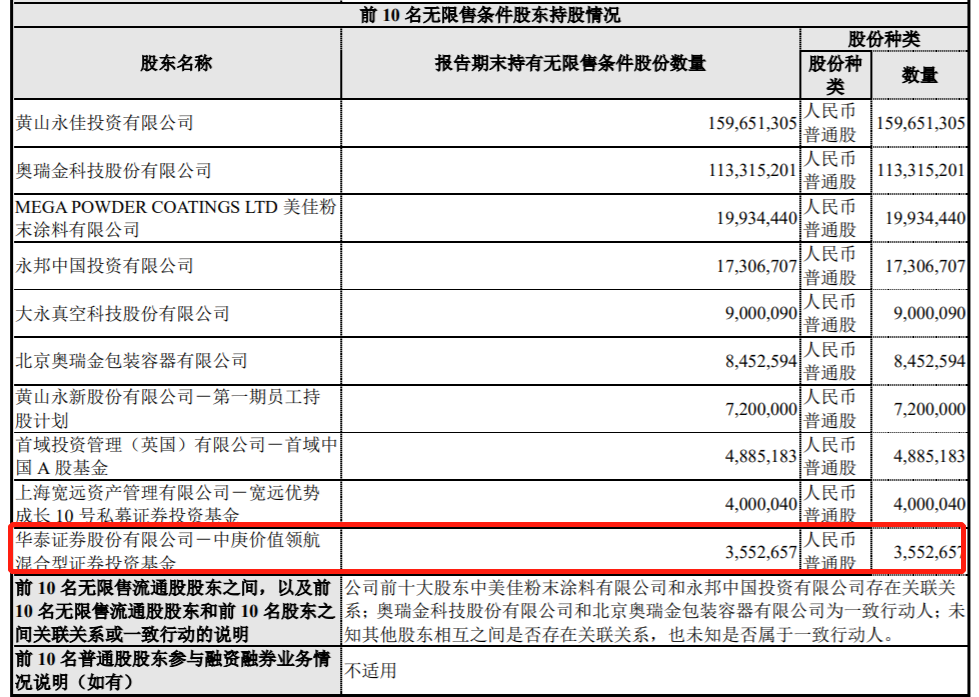Click 7,200,000 in the rightmost 数量 column

[929, 409]
